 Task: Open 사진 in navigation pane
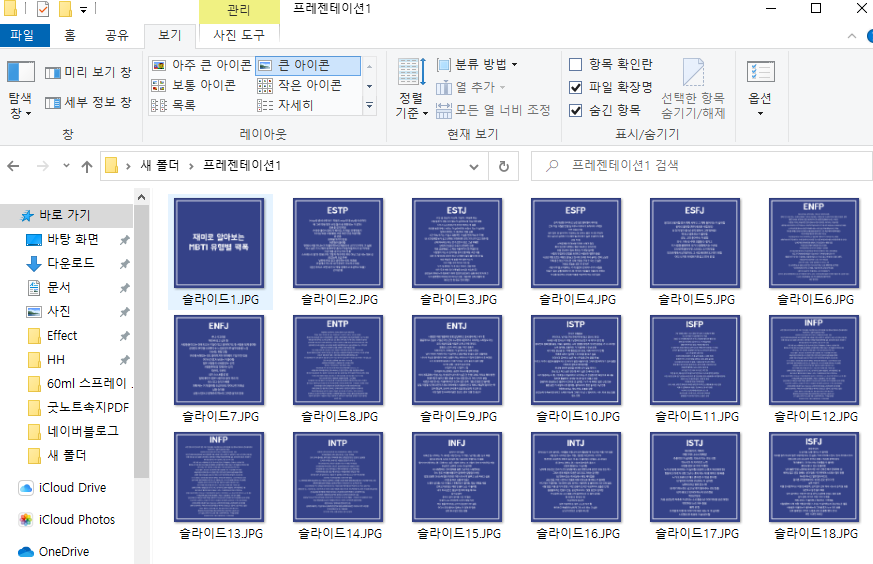pyautogui.click(x=58, y=311)
